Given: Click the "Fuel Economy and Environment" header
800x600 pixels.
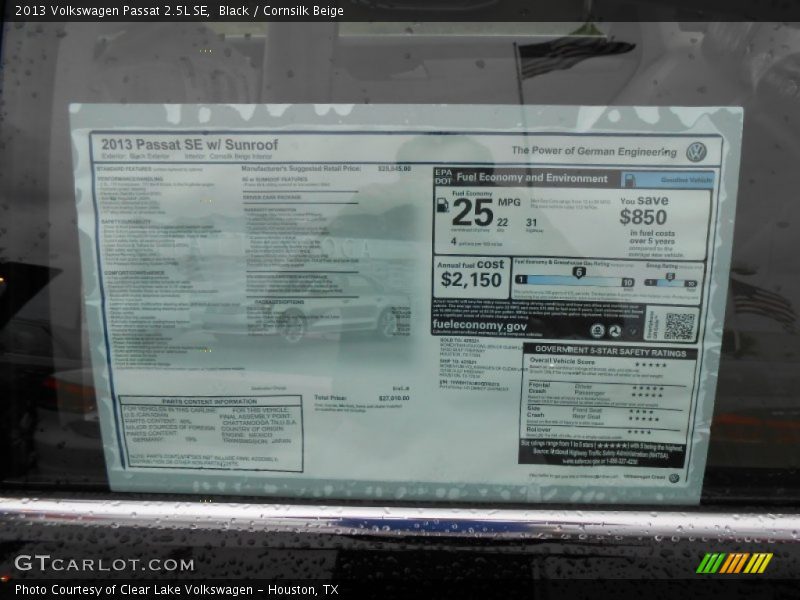Looking at the screenshot, I should [532, 178].
